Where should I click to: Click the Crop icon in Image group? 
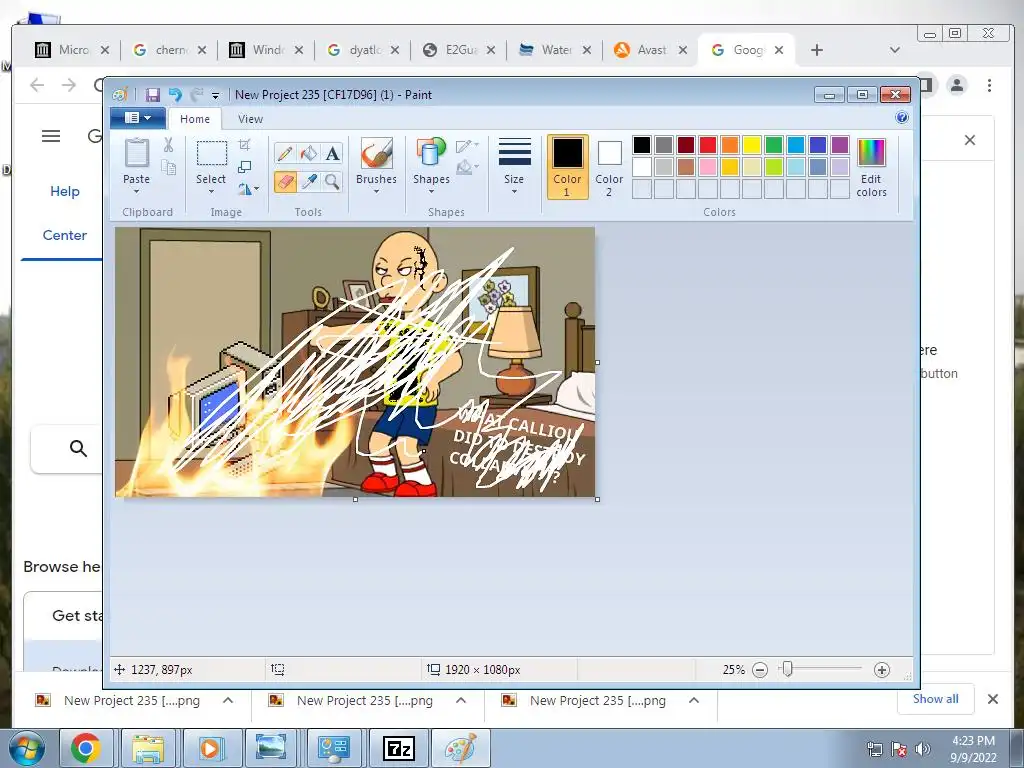click(245, 144)
